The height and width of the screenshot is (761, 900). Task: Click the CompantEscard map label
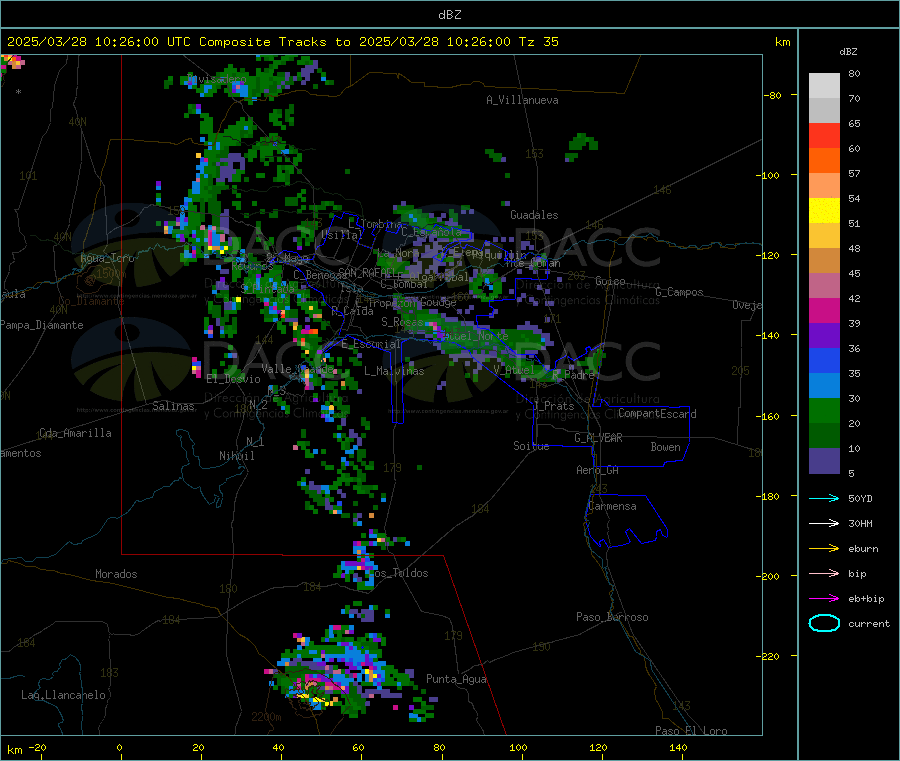click(x=657, y=414)
